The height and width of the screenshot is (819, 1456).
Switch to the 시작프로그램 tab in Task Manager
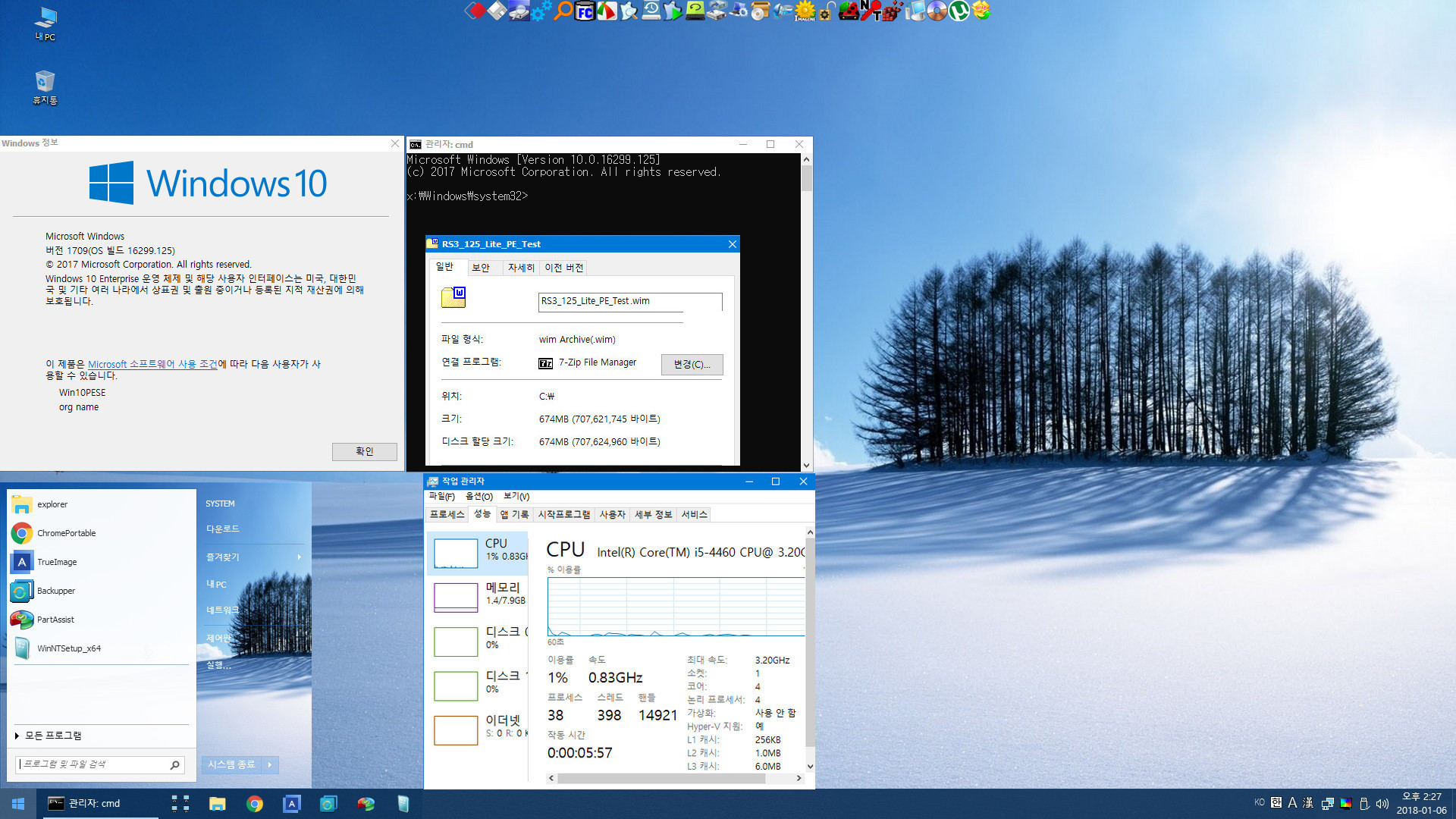click(564, 514)
